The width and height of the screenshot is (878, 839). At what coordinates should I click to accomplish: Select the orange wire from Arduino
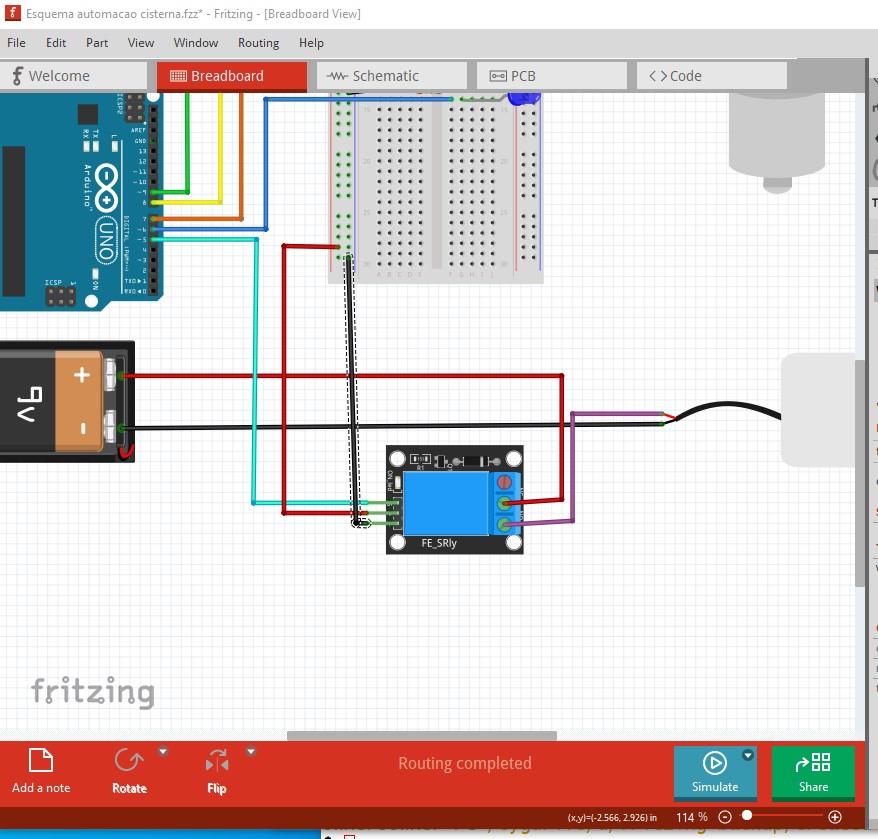pos(241,156)
